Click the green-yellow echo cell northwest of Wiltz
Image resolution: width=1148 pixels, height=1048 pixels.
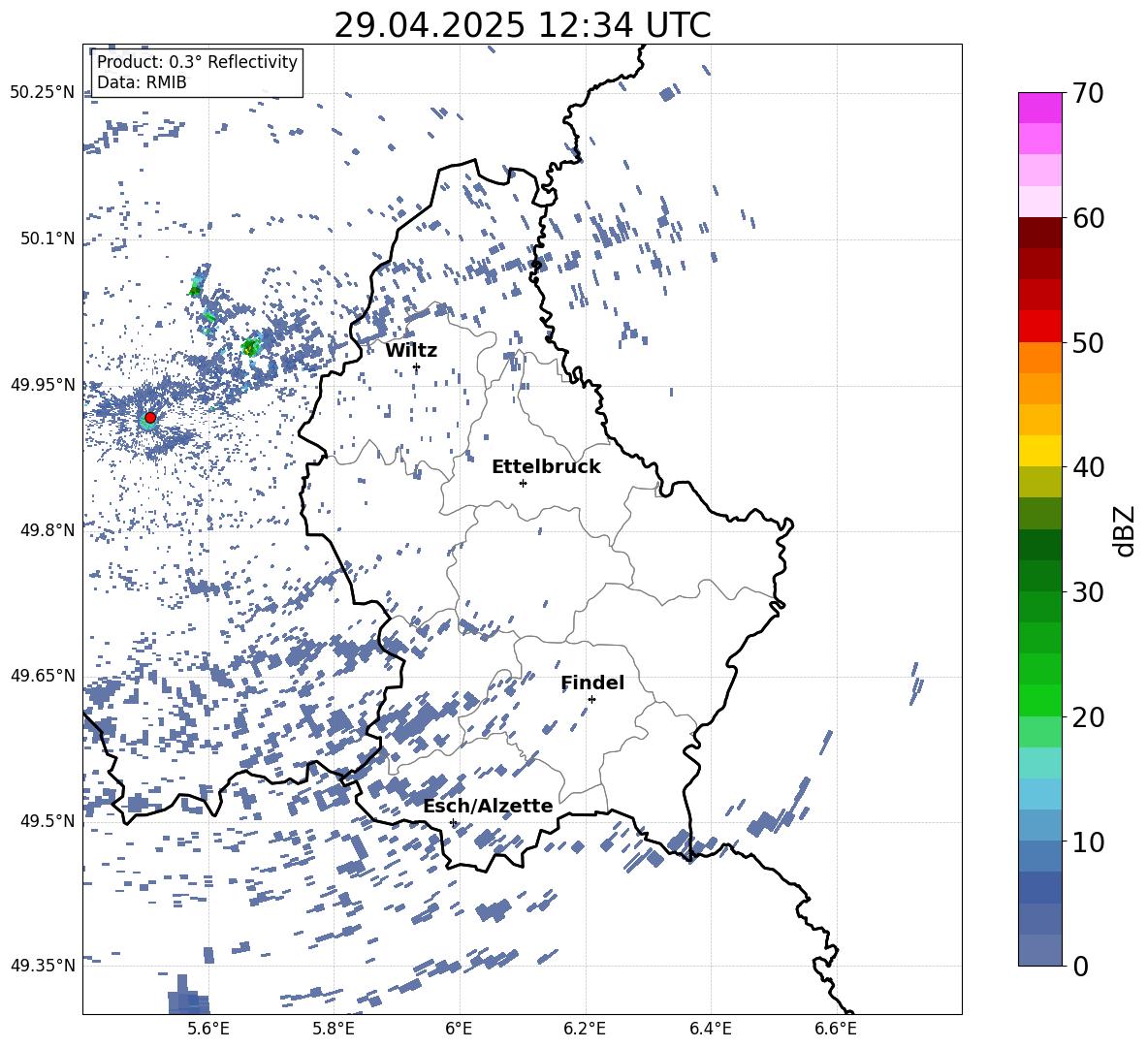point(251,347)
